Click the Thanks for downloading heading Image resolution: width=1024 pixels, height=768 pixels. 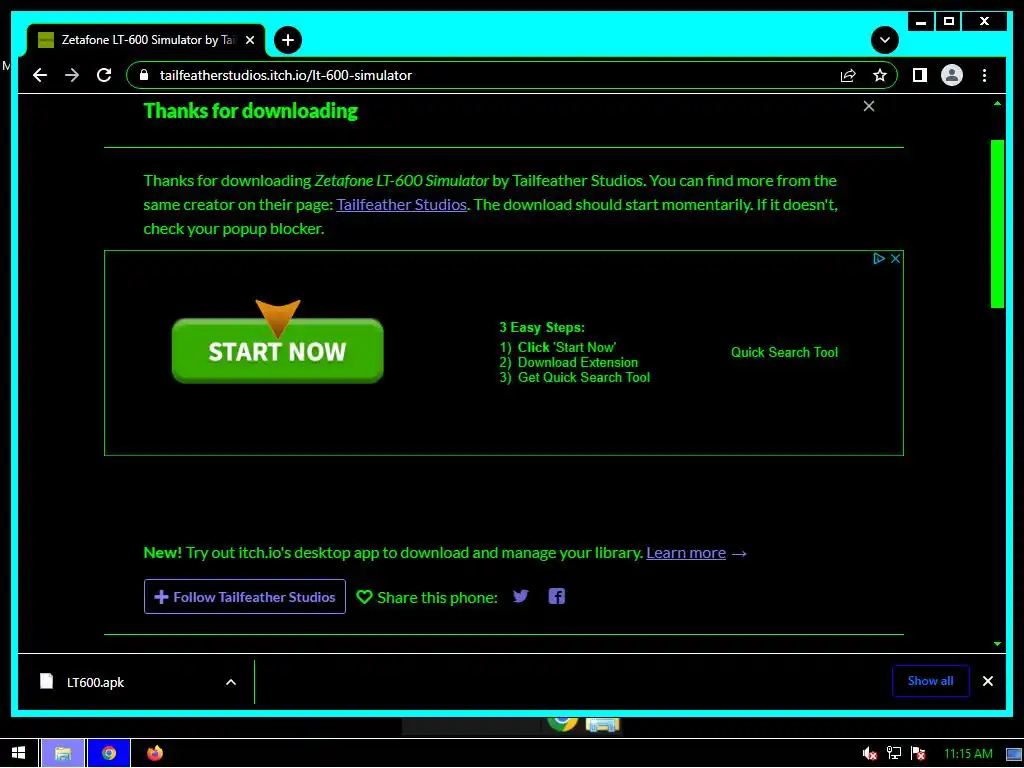pos(251,110)
